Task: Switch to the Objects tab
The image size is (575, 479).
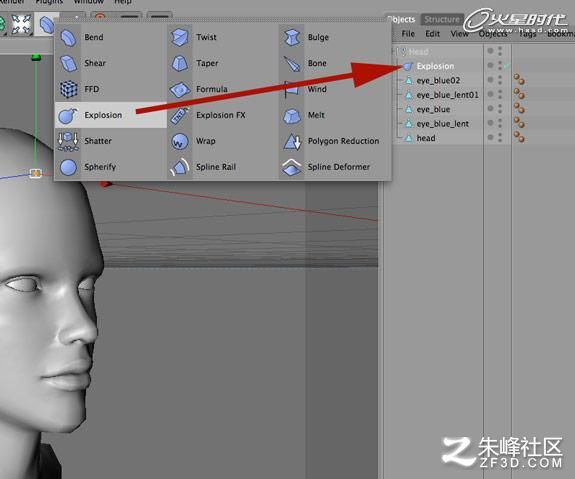Action: tap(402, 19)
